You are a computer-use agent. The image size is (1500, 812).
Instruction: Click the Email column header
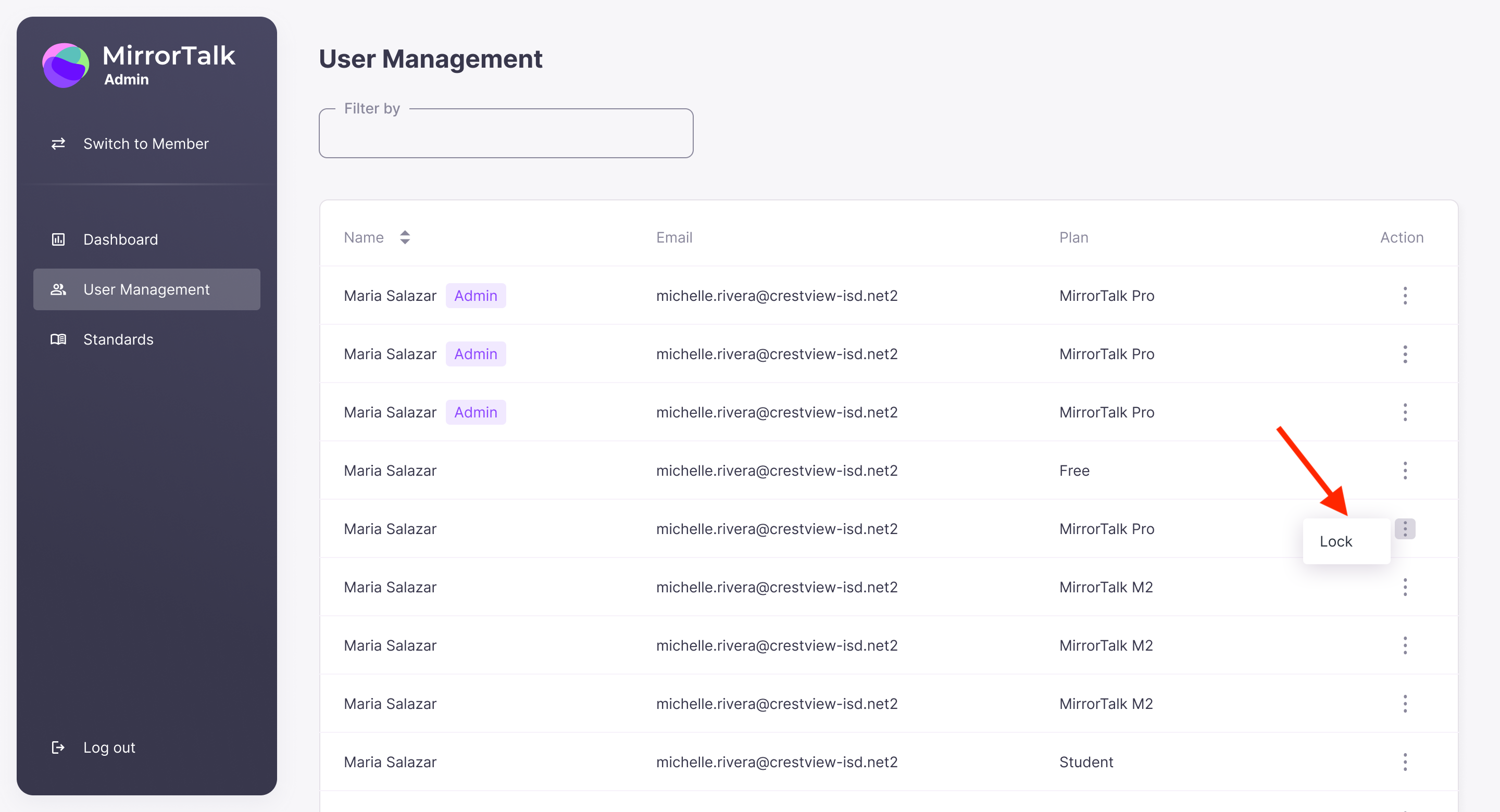pos(674,237)
